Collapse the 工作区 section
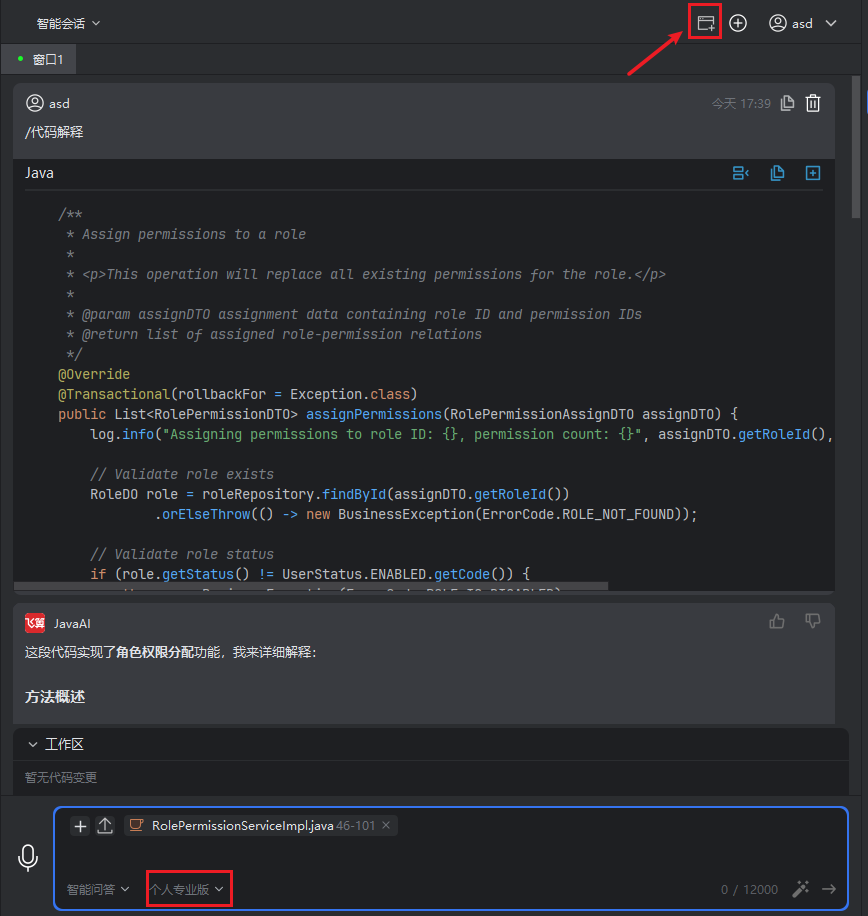 [33, 744]
